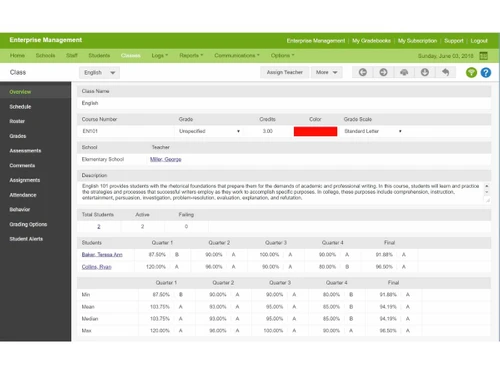Click the Mean row label
Image resolution: width=500 pixels, height=375 pixels.
coord(88,307)
